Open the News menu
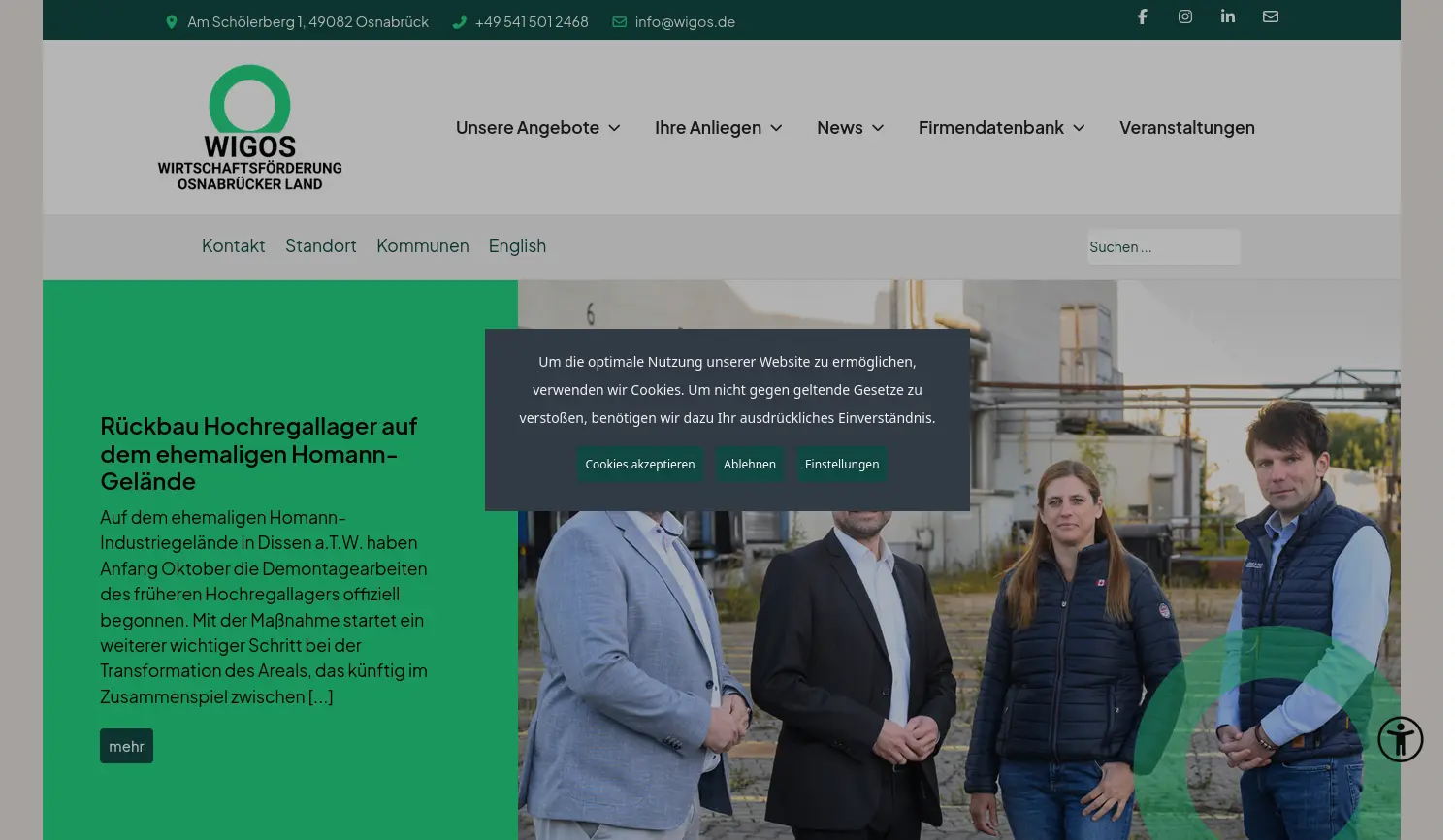Image resolution: width=1455 pixels, height=840 pixels. [x=850, y=127]
